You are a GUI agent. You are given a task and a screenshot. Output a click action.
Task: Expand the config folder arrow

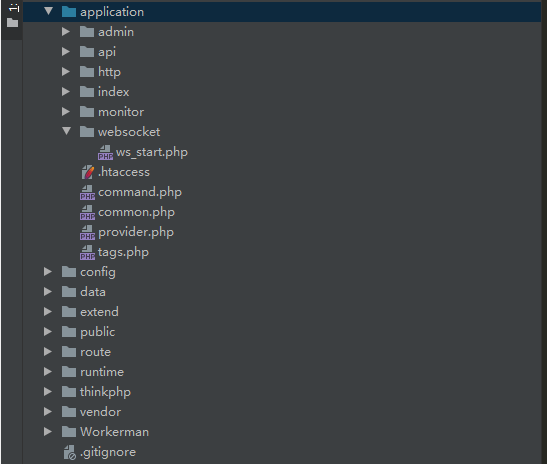click(48, 272)
